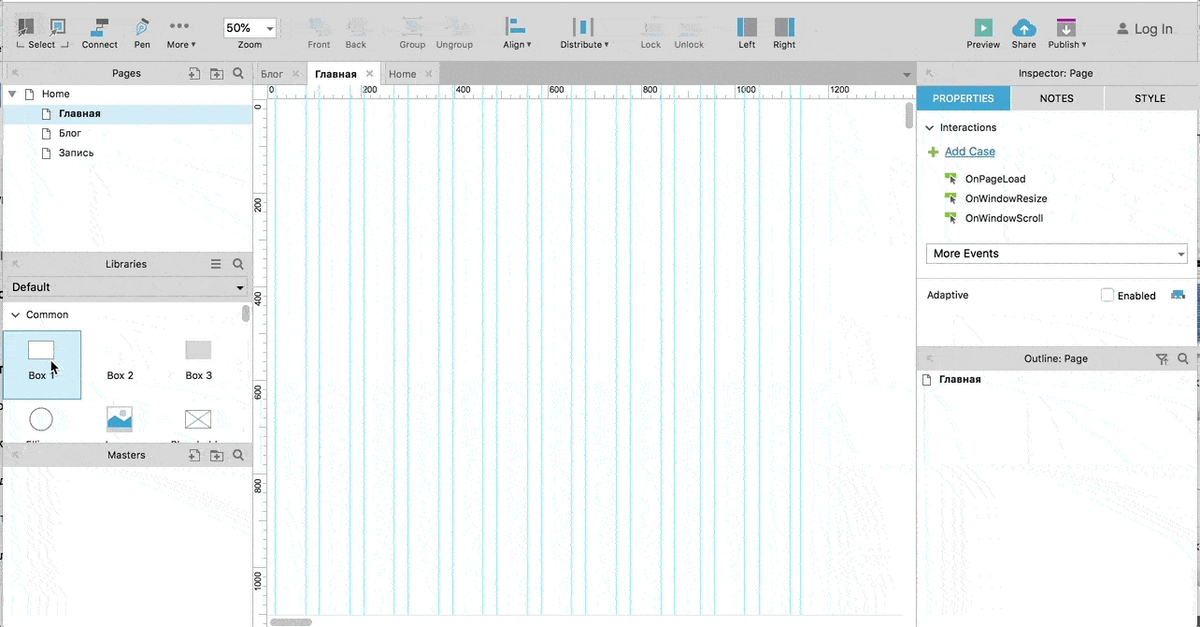The width and height of the screenshot is (1200, 627).
Task: Enable the Adaptive views checkbox
Action: coord(1107,295)
